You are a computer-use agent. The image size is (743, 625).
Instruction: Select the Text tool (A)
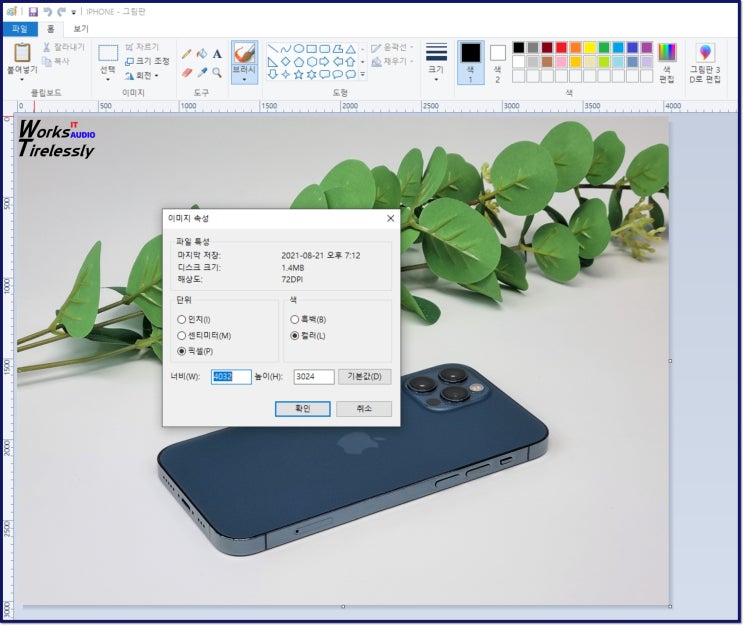click(217, 54)
